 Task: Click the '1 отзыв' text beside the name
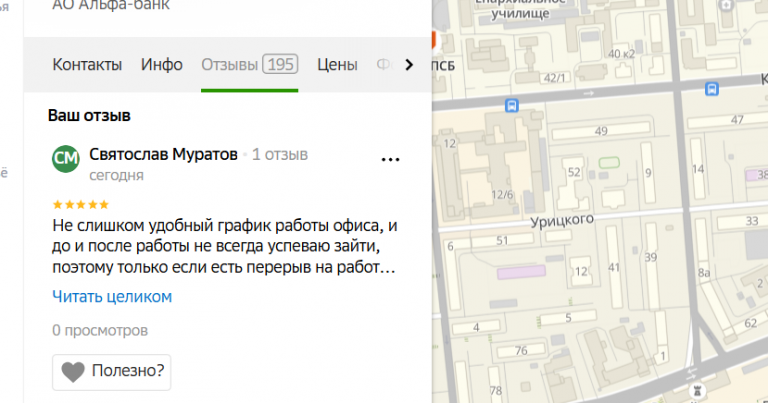280,154
